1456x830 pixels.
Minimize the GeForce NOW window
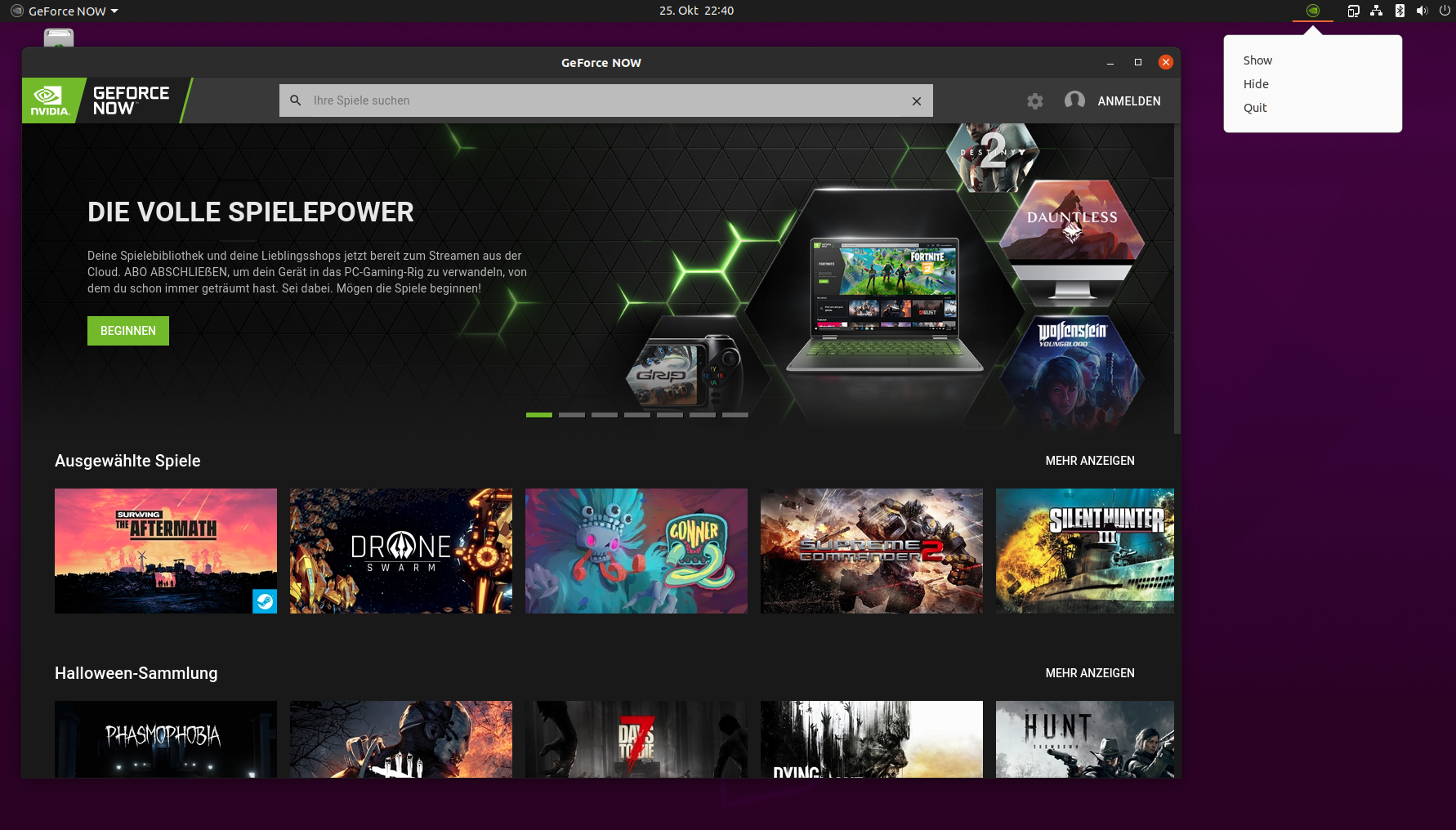tap(1110, 62)
